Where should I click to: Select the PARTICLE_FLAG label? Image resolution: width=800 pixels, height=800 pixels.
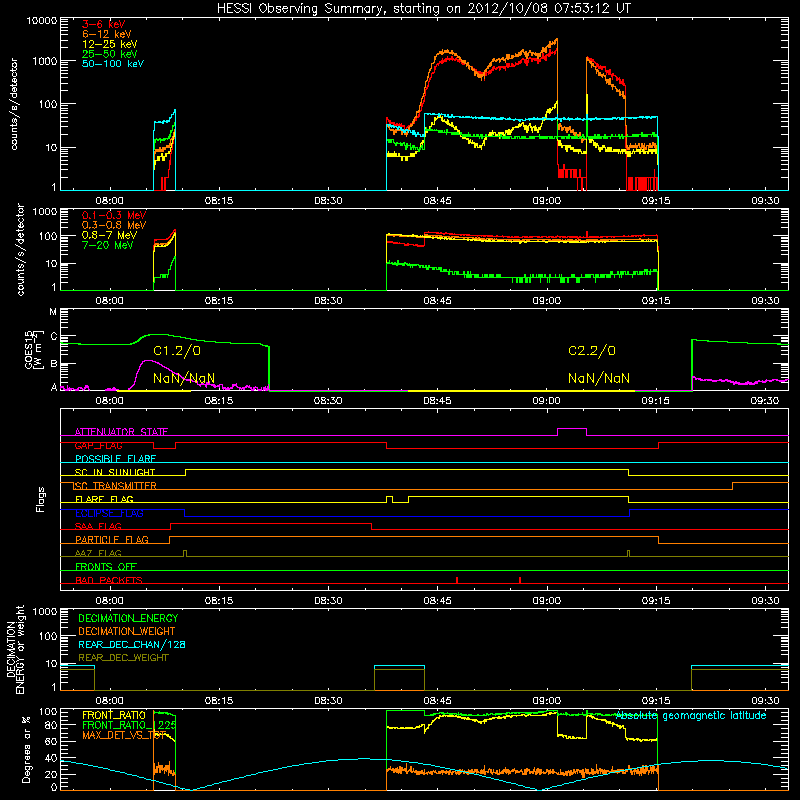coord(112,540)
